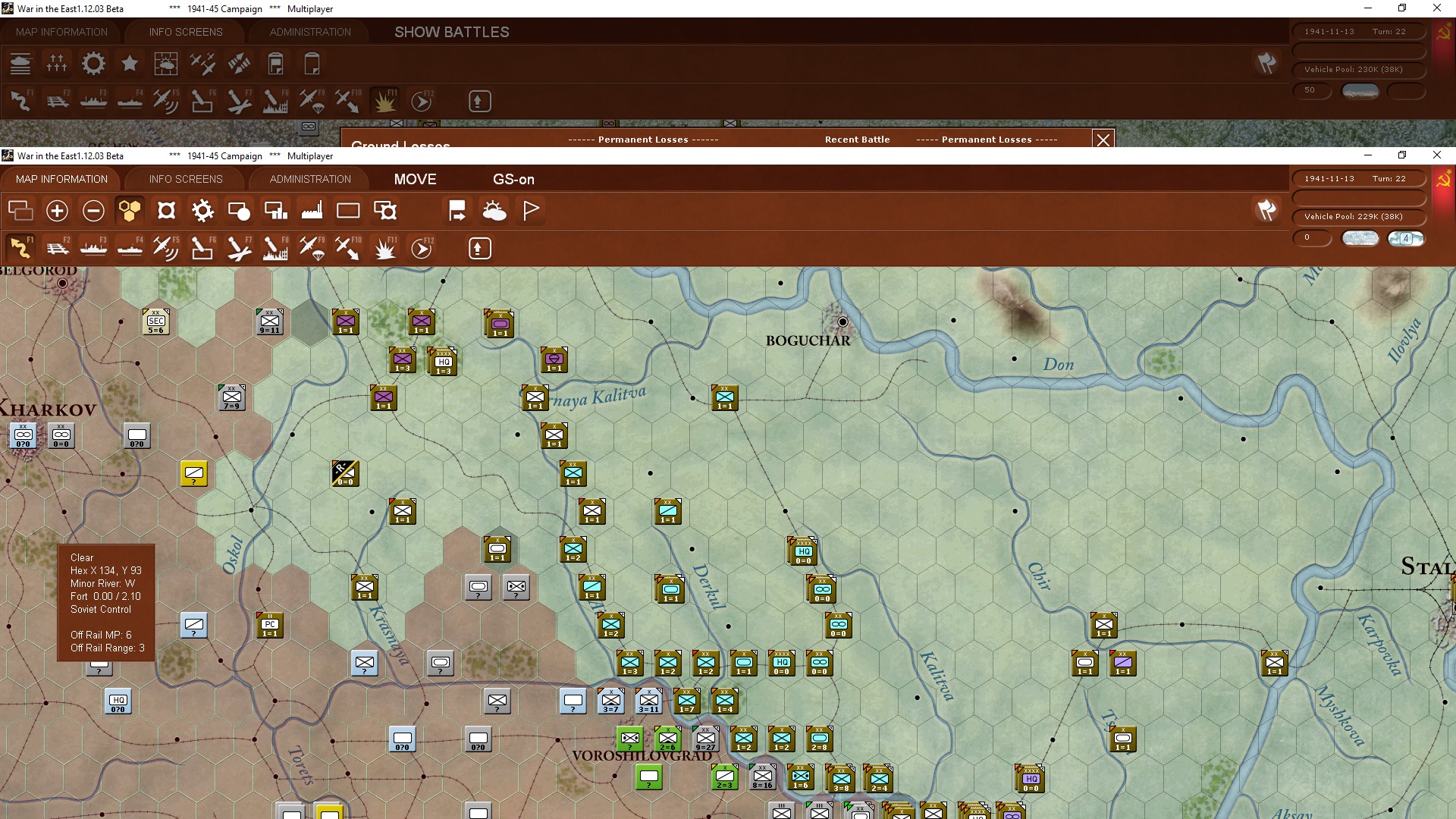Select the PC 1=1 unit counter
The height and width of the screenshot is (819, 1456).
tap(270, 626)
